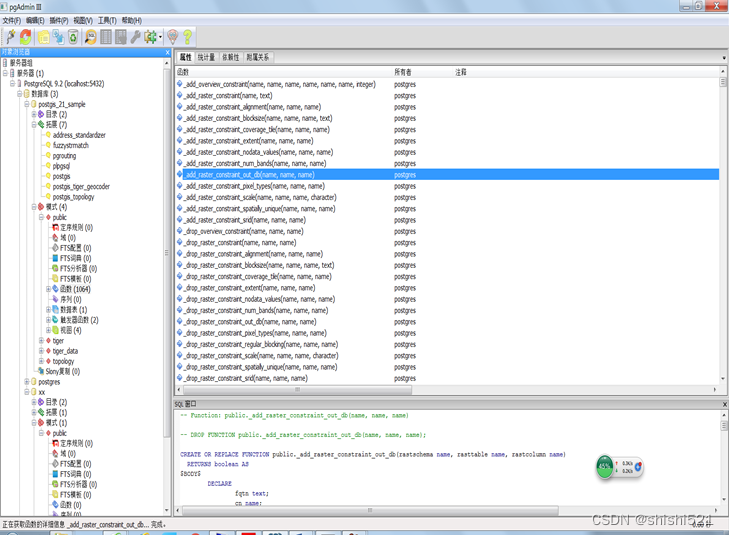Refresh the selected object
This screenshot has height=535, width=729.
[26, 37]
